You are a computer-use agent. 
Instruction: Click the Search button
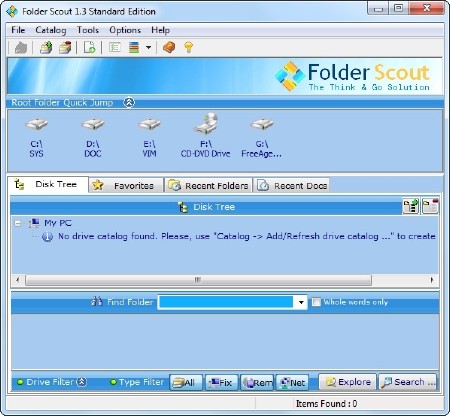408,382
